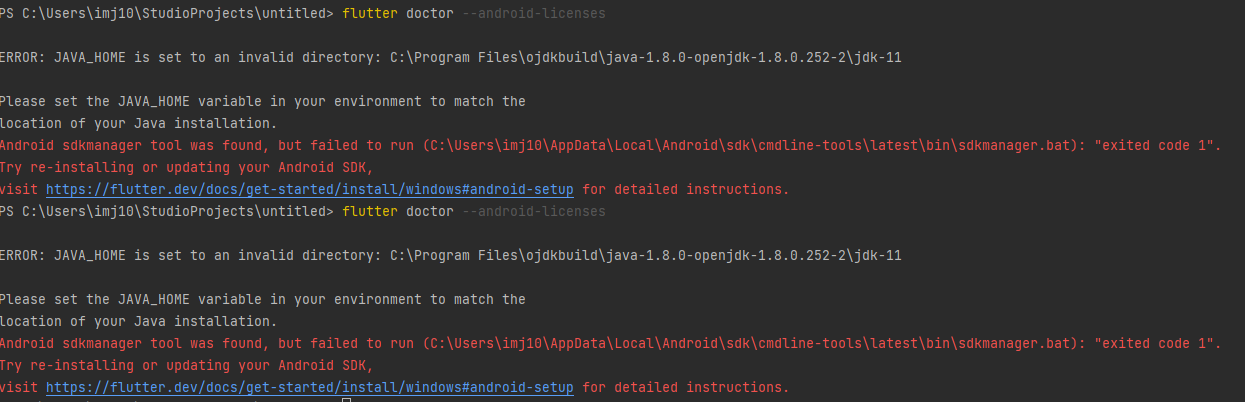
Task: Click the second 'Please set the JAVA_HOME variable' line
Action: [262, 299]
